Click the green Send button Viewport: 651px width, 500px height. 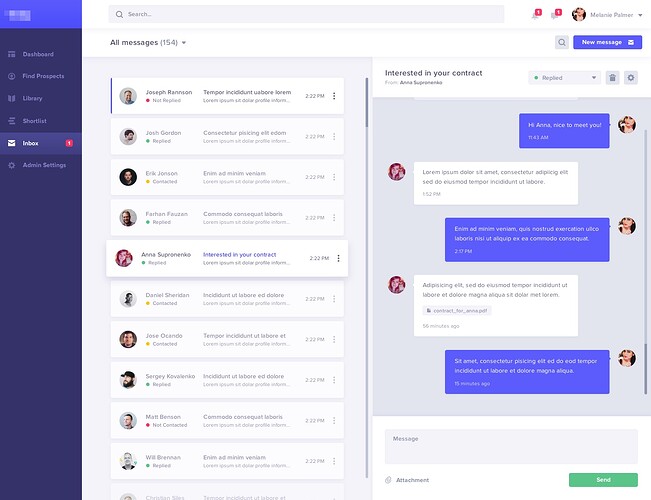[x=603, y=480]
